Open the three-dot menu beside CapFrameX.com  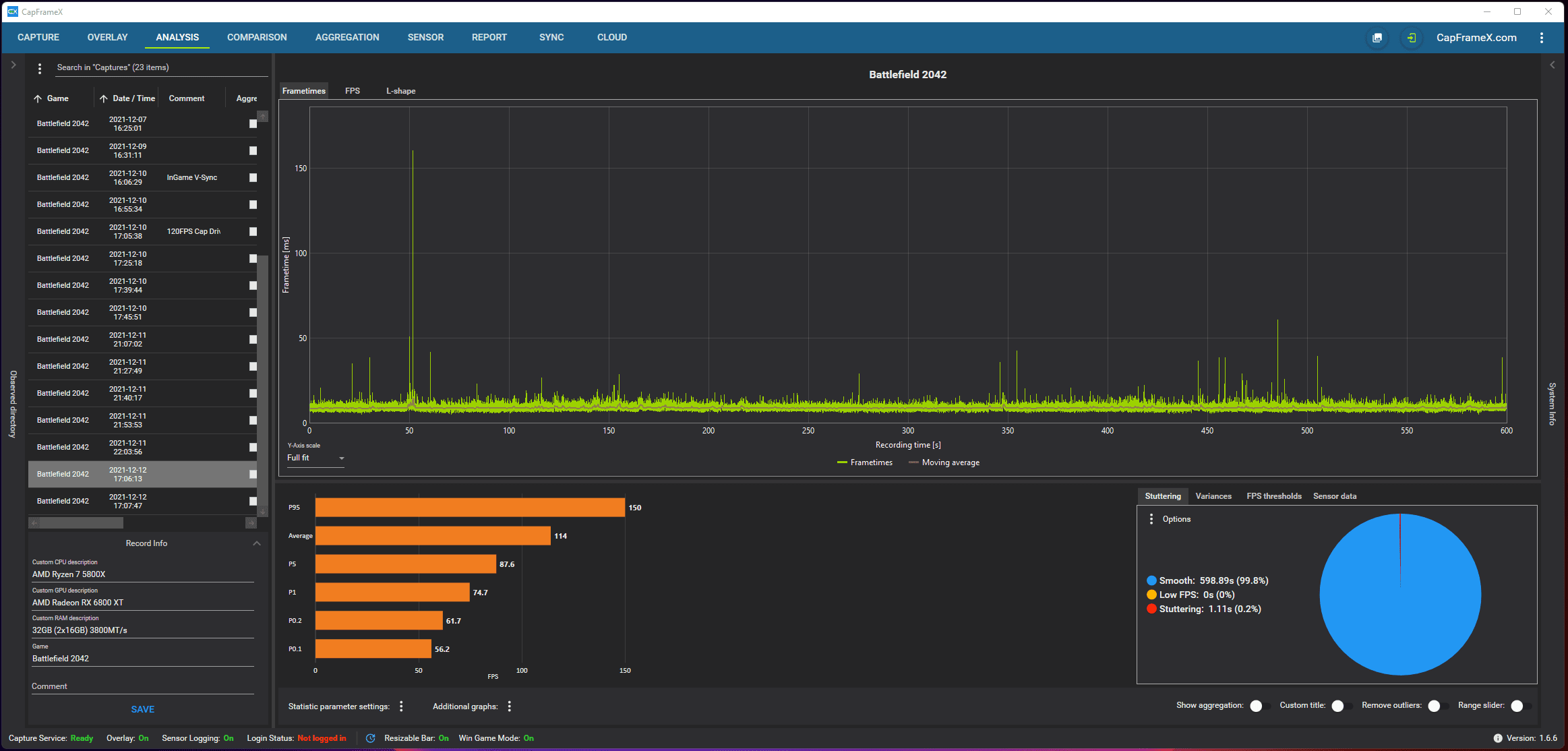coord(1541,38)
